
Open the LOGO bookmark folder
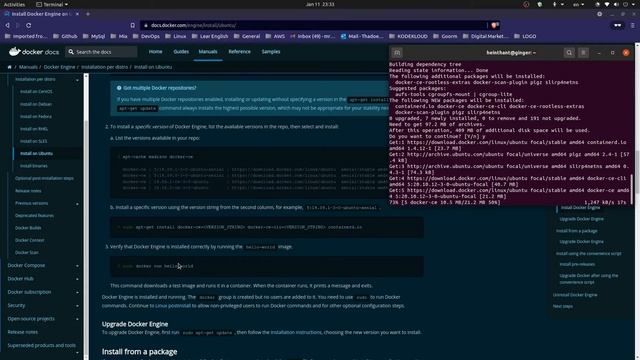pos(525,36)
